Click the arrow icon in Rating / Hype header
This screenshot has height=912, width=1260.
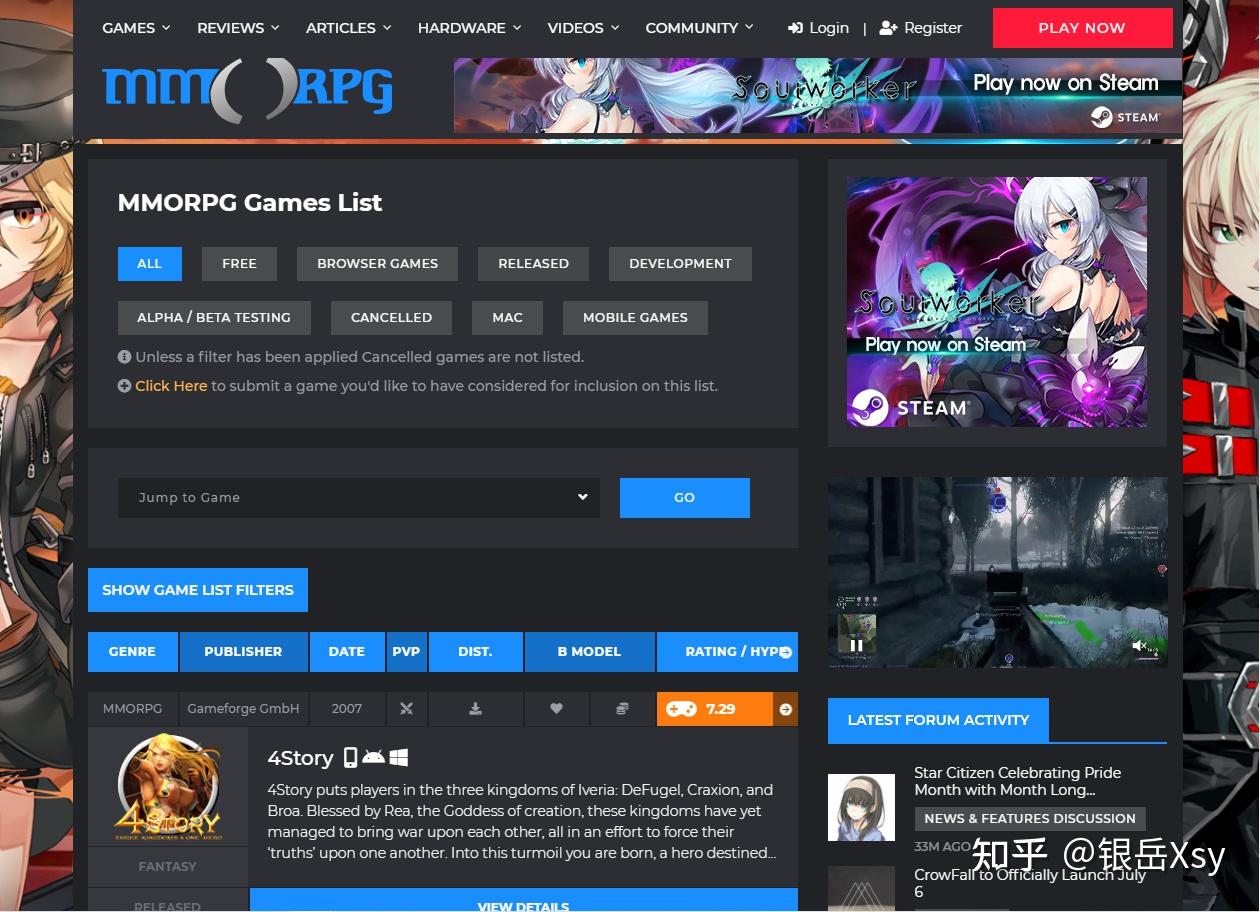[786, 652]
